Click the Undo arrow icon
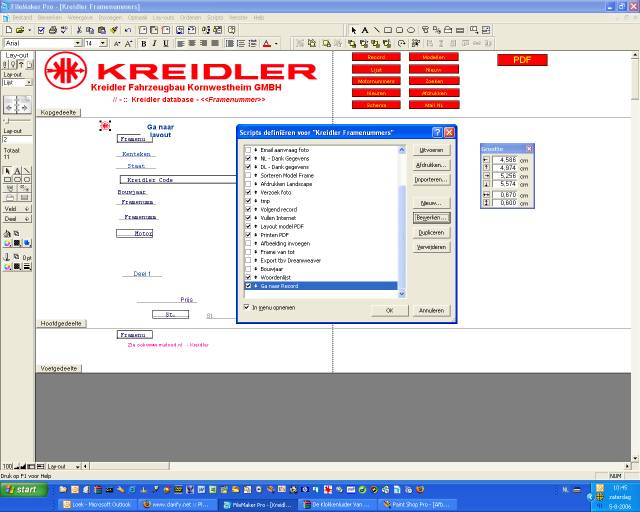The height and width of the screenshot is (512, 640). tap(128, 30)
